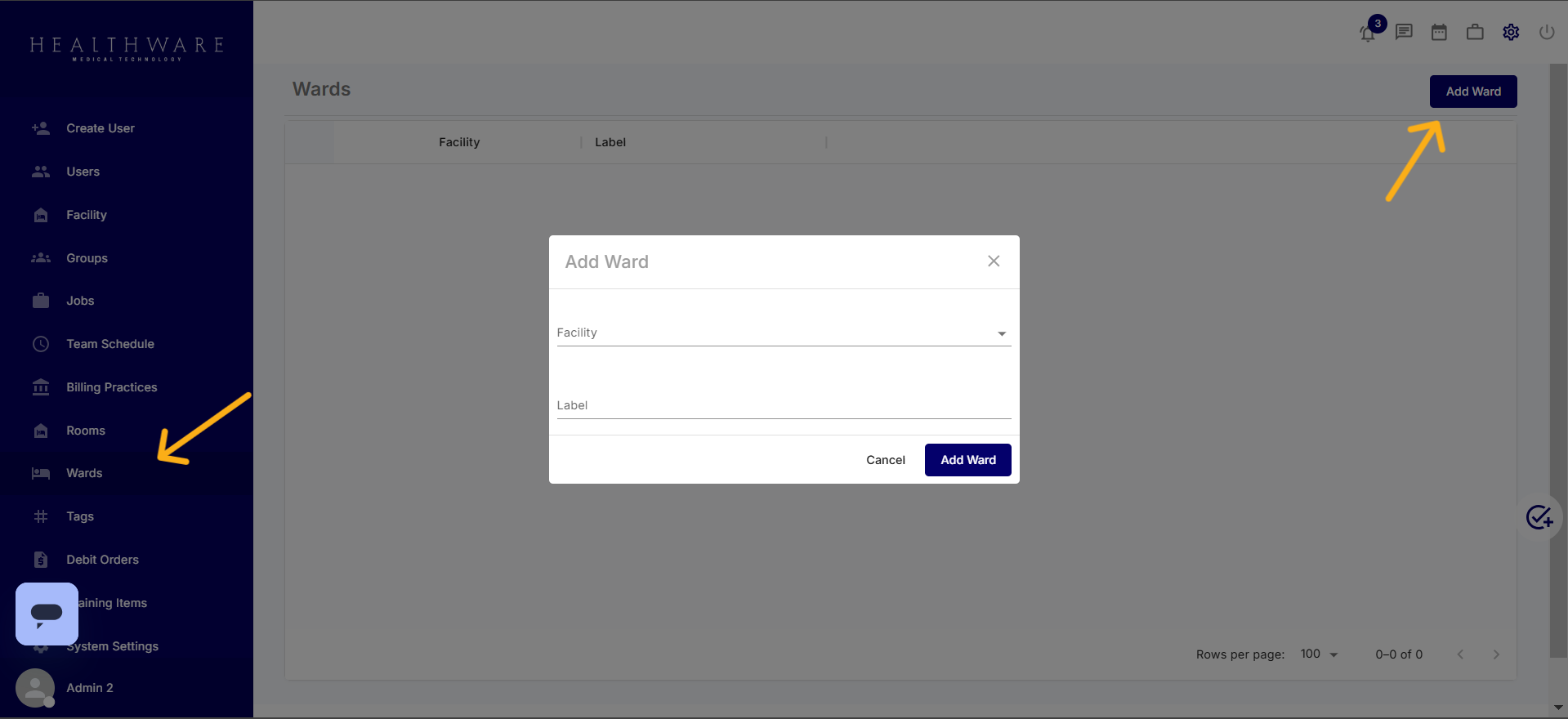Expand the Facility dropdown in Add Ward dialog

(x=783, y=333)
